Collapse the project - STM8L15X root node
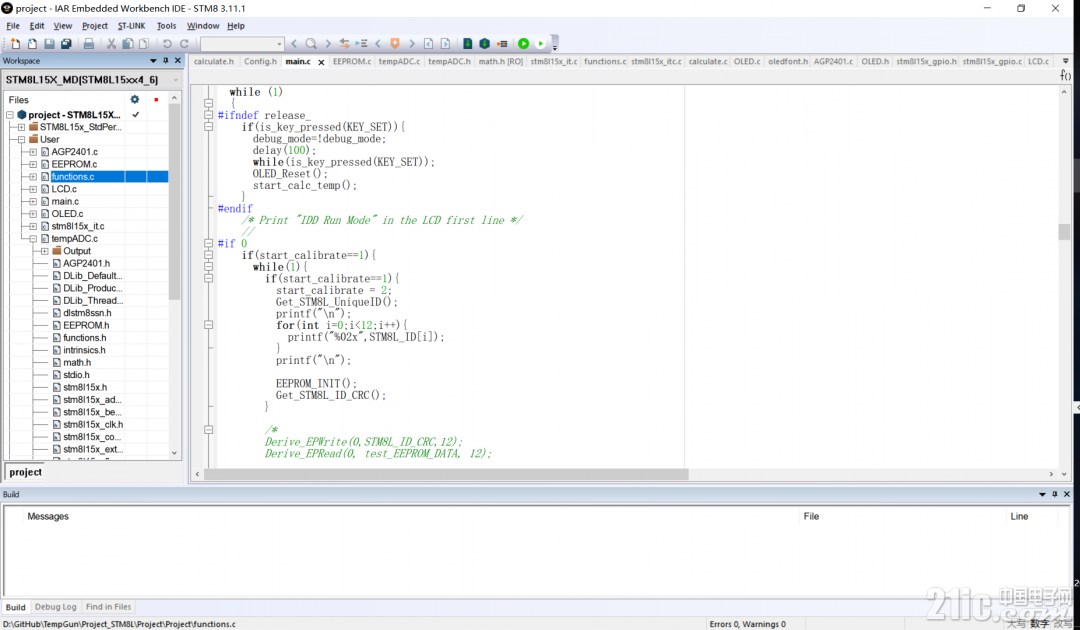Viewport: 1080px width, 630px height. click(10, 115)
